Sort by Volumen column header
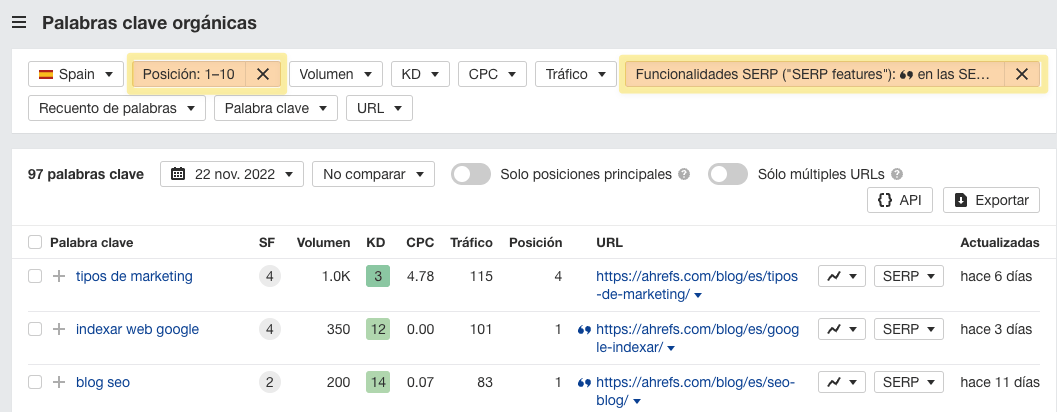 point(324,242)
